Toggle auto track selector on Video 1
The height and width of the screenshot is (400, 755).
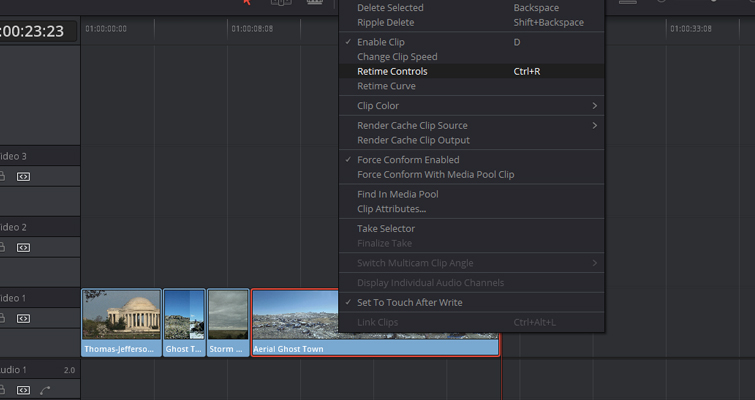coord(23,318)
